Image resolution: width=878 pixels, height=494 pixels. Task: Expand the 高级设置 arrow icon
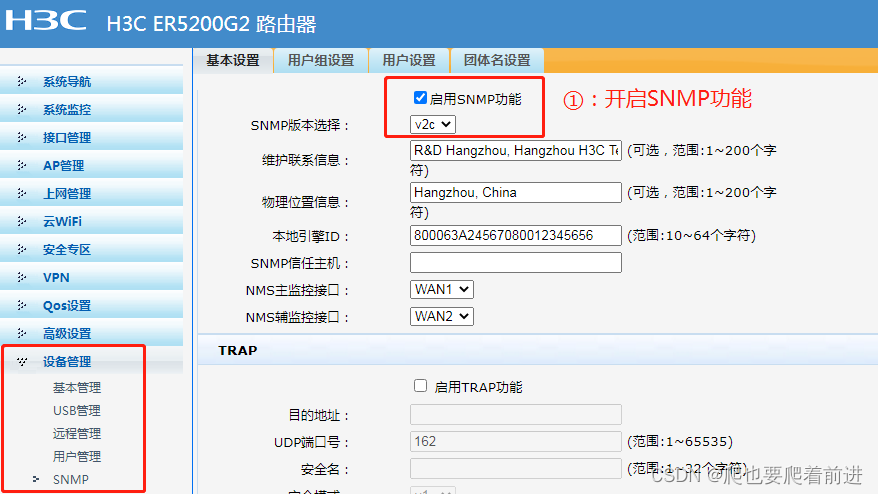point(22,333)
